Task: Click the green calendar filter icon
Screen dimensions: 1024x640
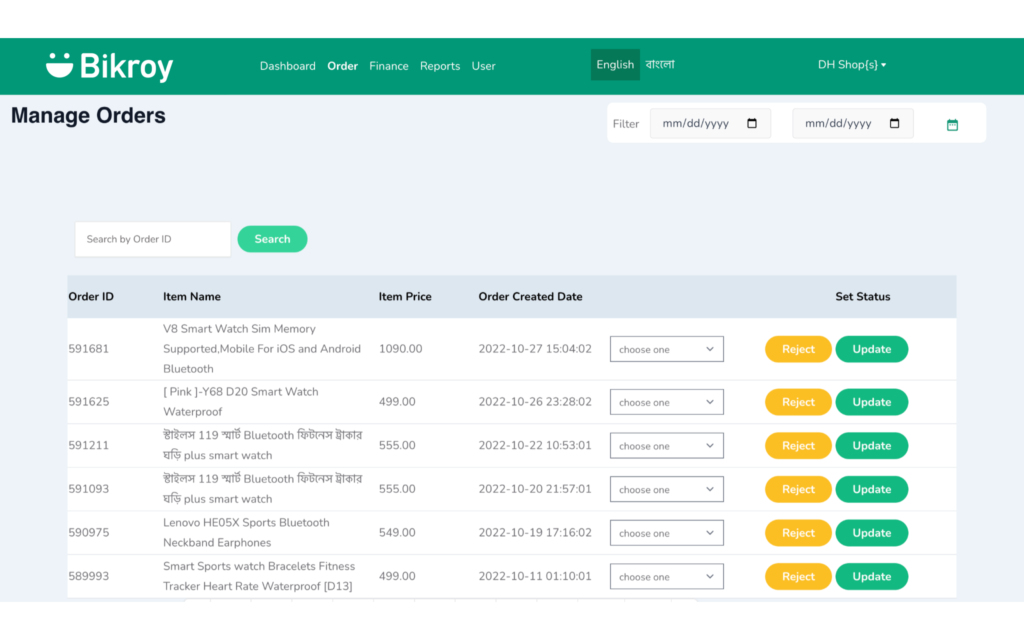Action: (x=952, y=125)
